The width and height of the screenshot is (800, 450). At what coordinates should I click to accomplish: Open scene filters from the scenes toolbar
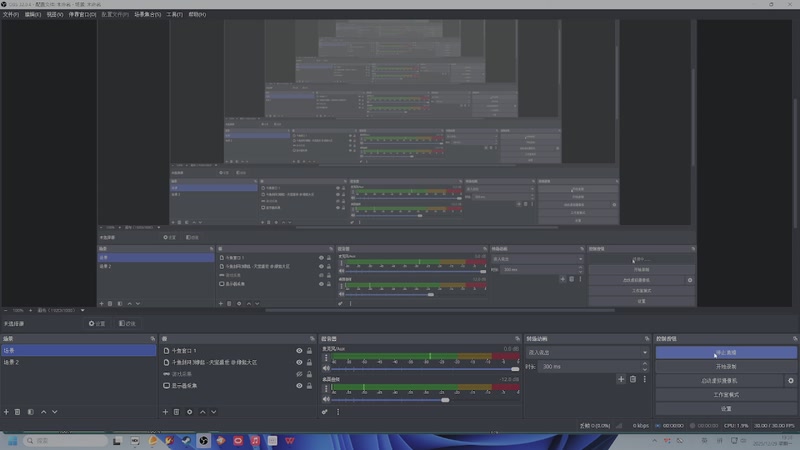[31, 412]
